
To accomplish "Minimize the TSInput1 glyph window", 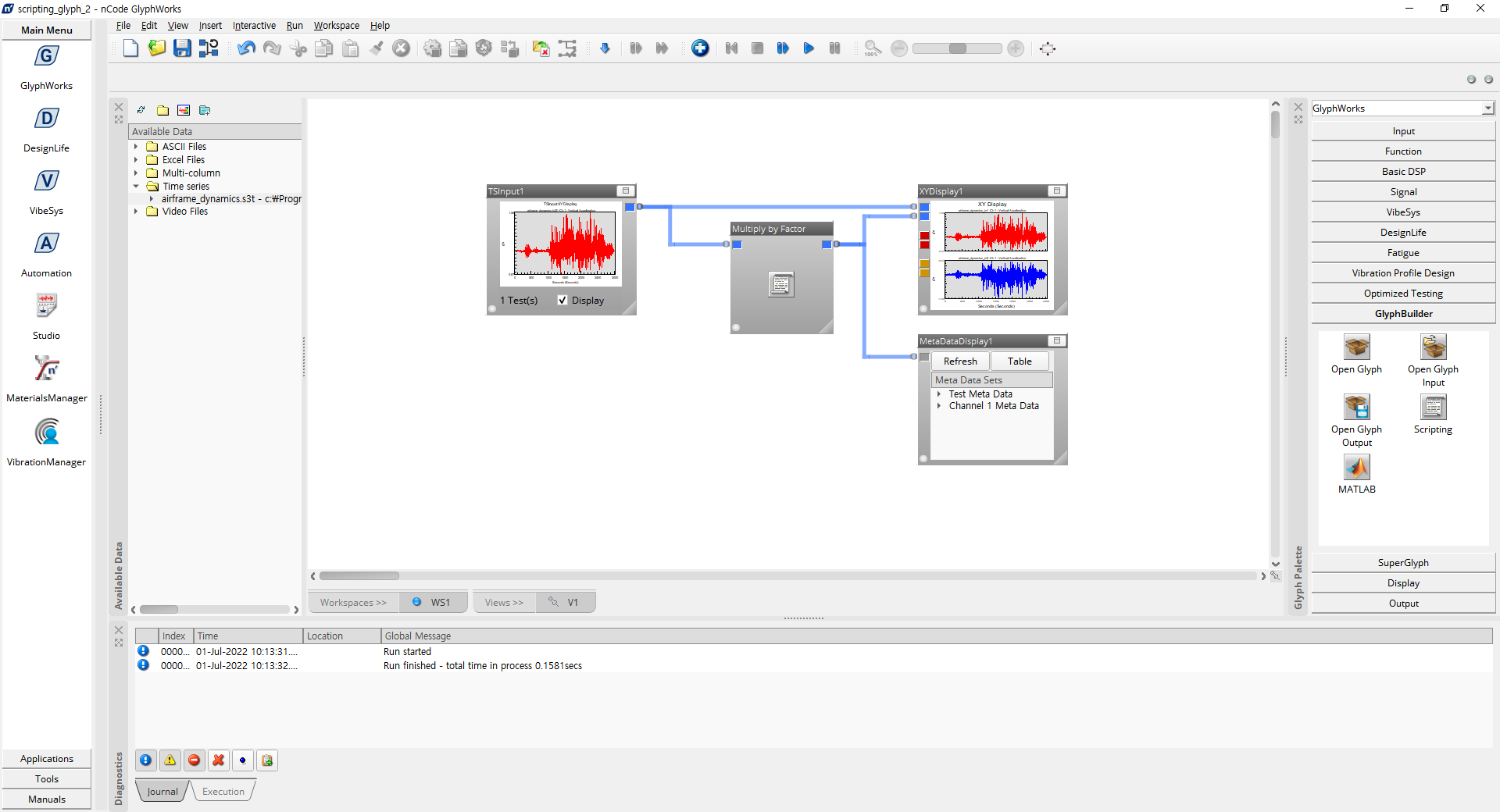I will 626,191.
